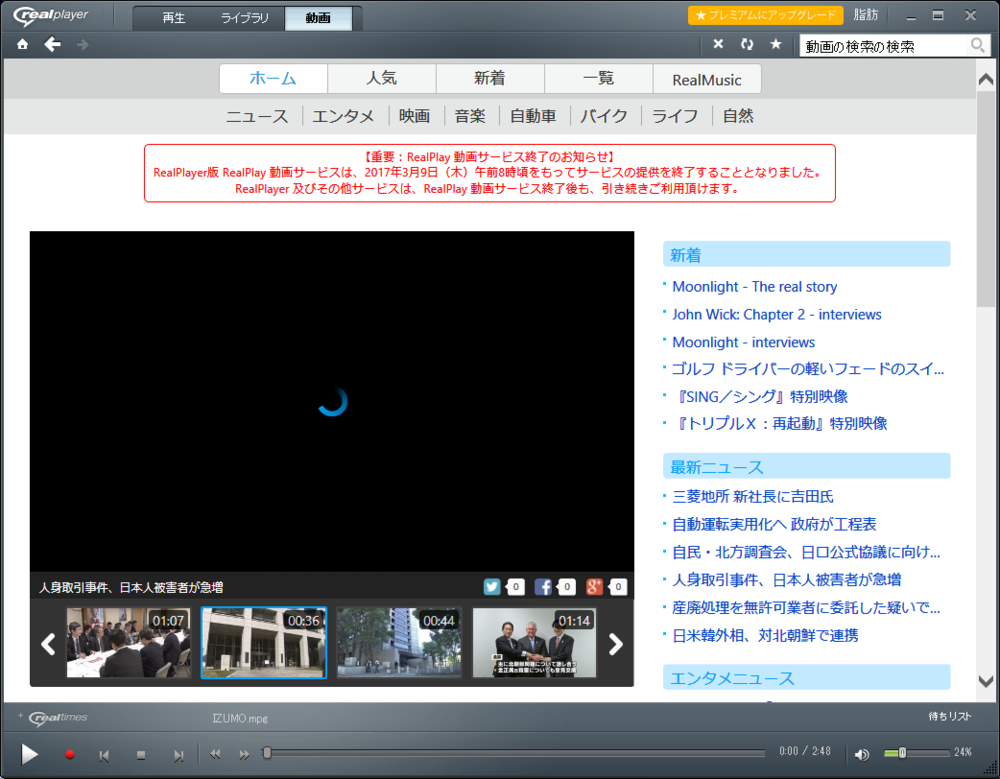Click the page scrollbar up arrow

[986, 79]
